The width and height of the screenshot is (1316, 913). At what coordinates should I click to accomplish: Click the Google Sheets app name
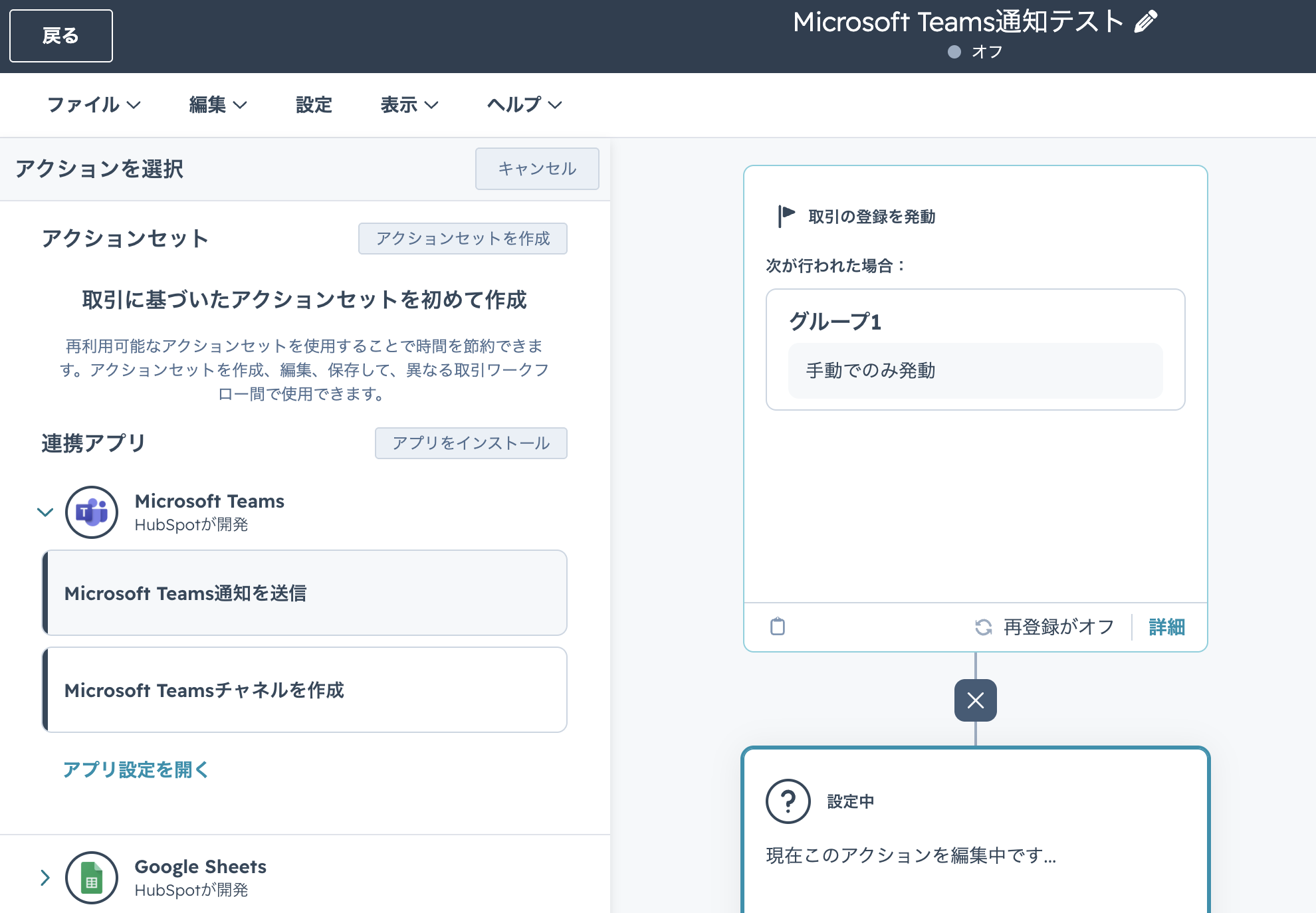coord(200,866)
